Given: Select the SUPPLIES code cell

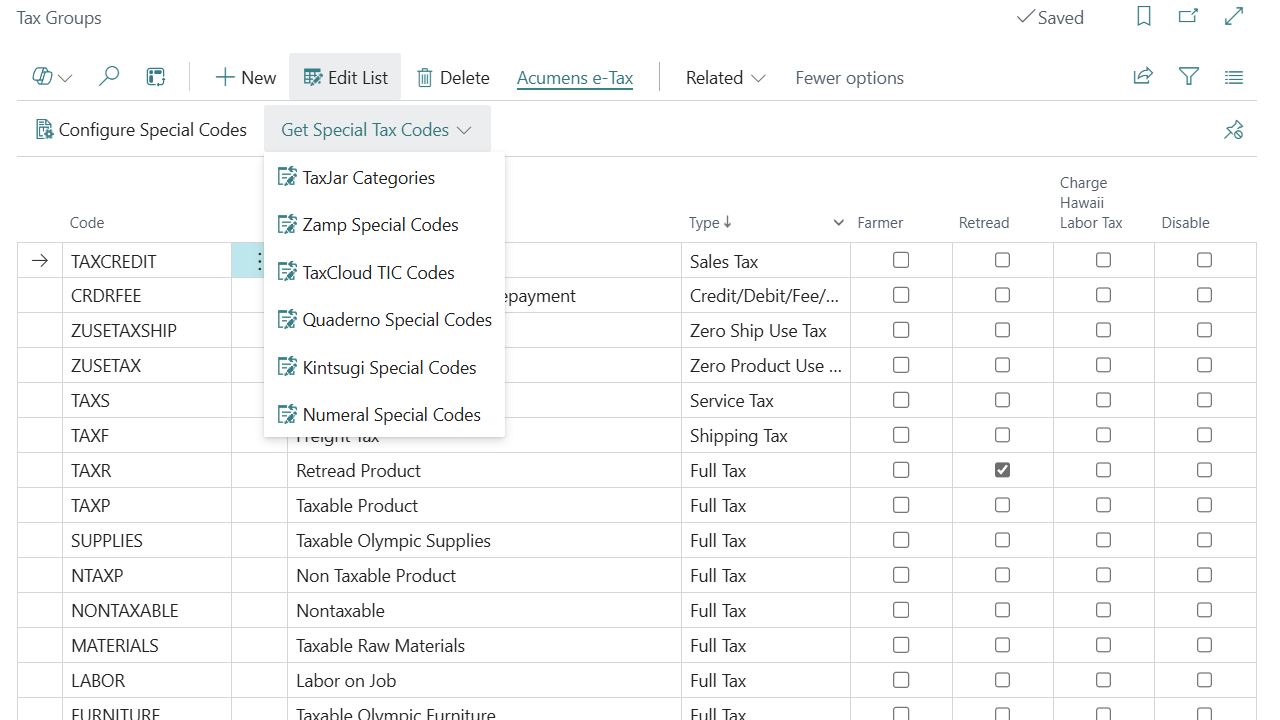Looking at the screenshot, I should 107,541.
